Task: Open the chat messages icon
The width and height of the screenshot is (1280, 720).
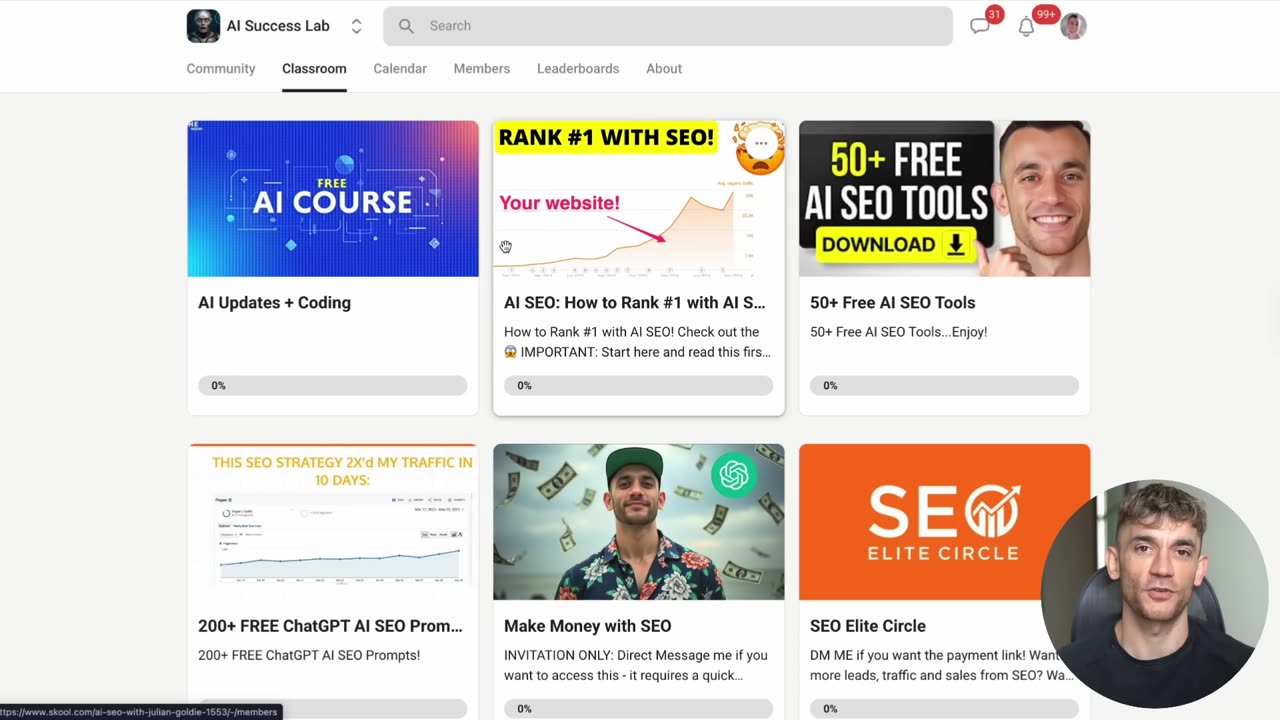Action: [x=980, y=27]
